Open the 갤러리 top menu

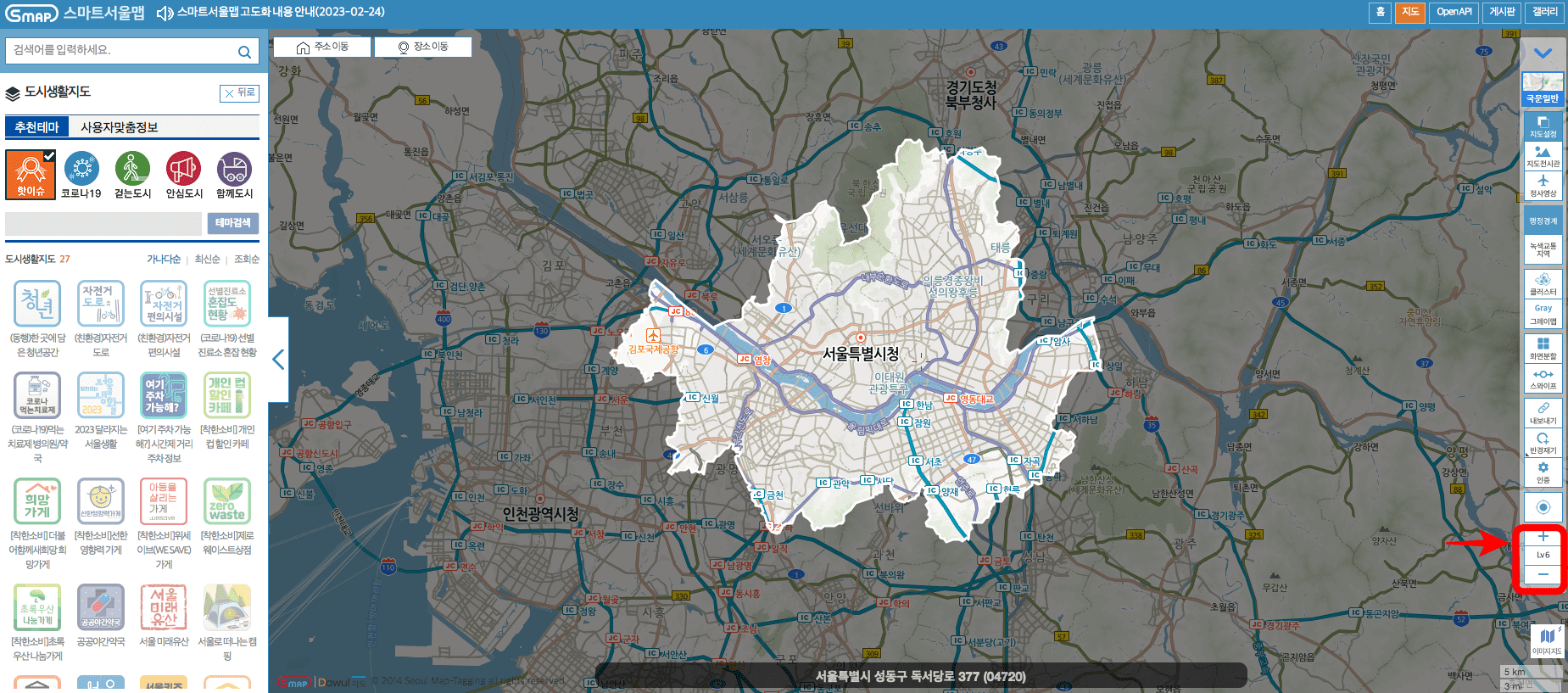point(1545,12)
